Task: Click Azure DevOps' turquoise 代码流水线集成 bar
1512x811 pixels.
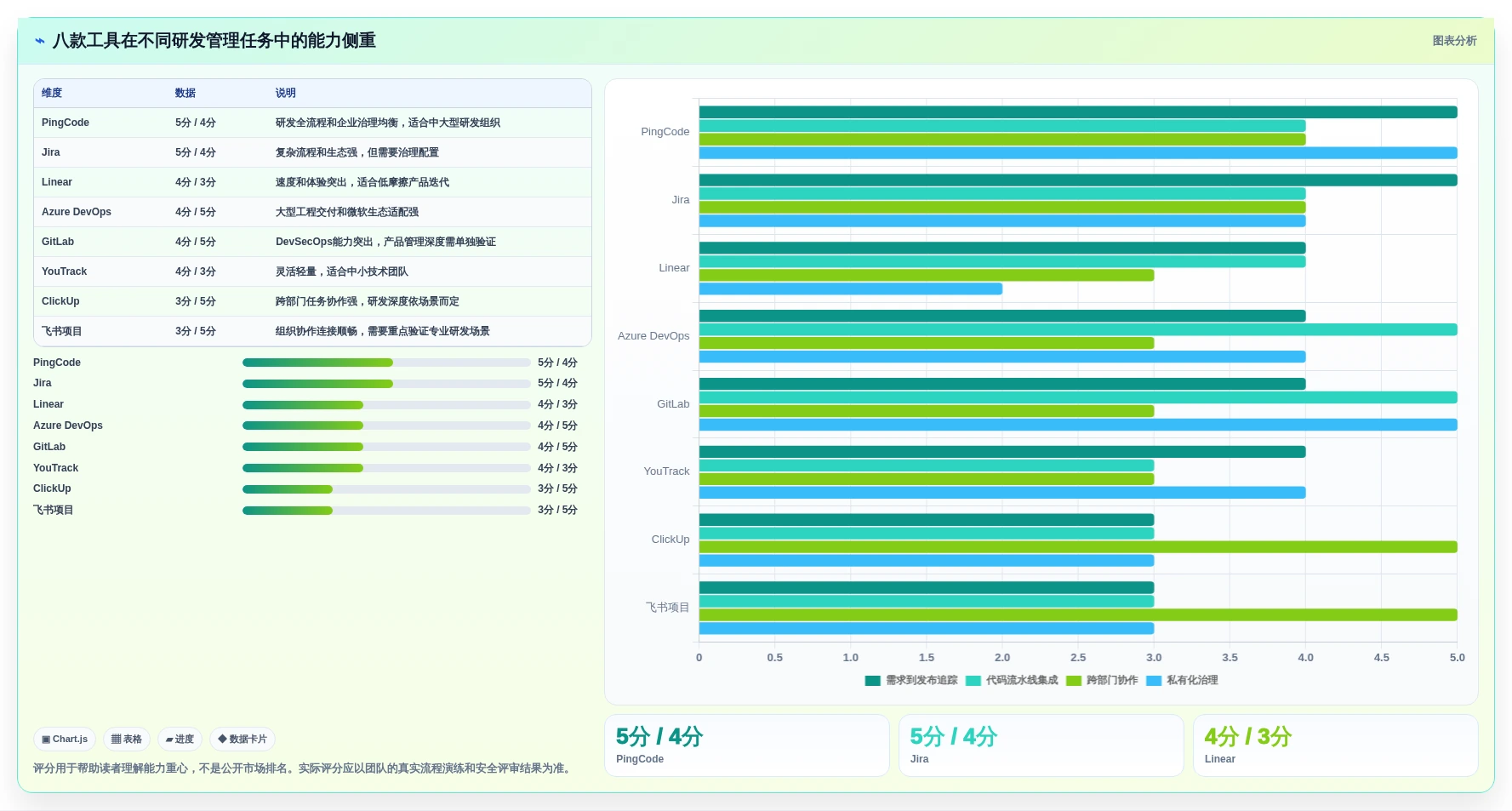Action: coord(1078,330)
